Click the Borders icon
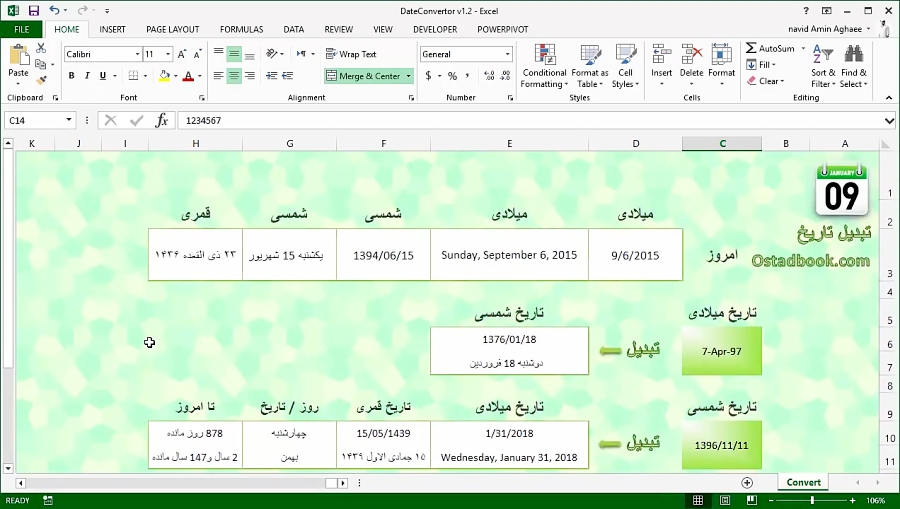The height and width of the screenshot is (509, 900). [x=133, y=76]
